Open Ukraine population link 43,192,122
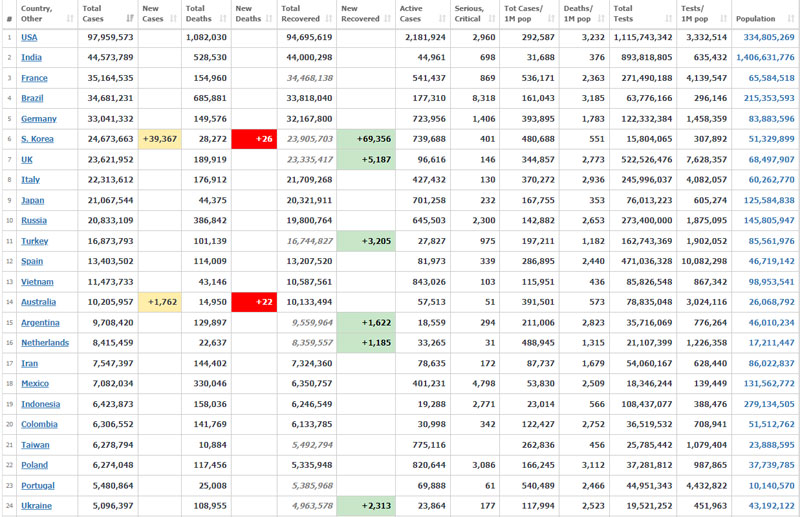800x517 pixels. 771,506
